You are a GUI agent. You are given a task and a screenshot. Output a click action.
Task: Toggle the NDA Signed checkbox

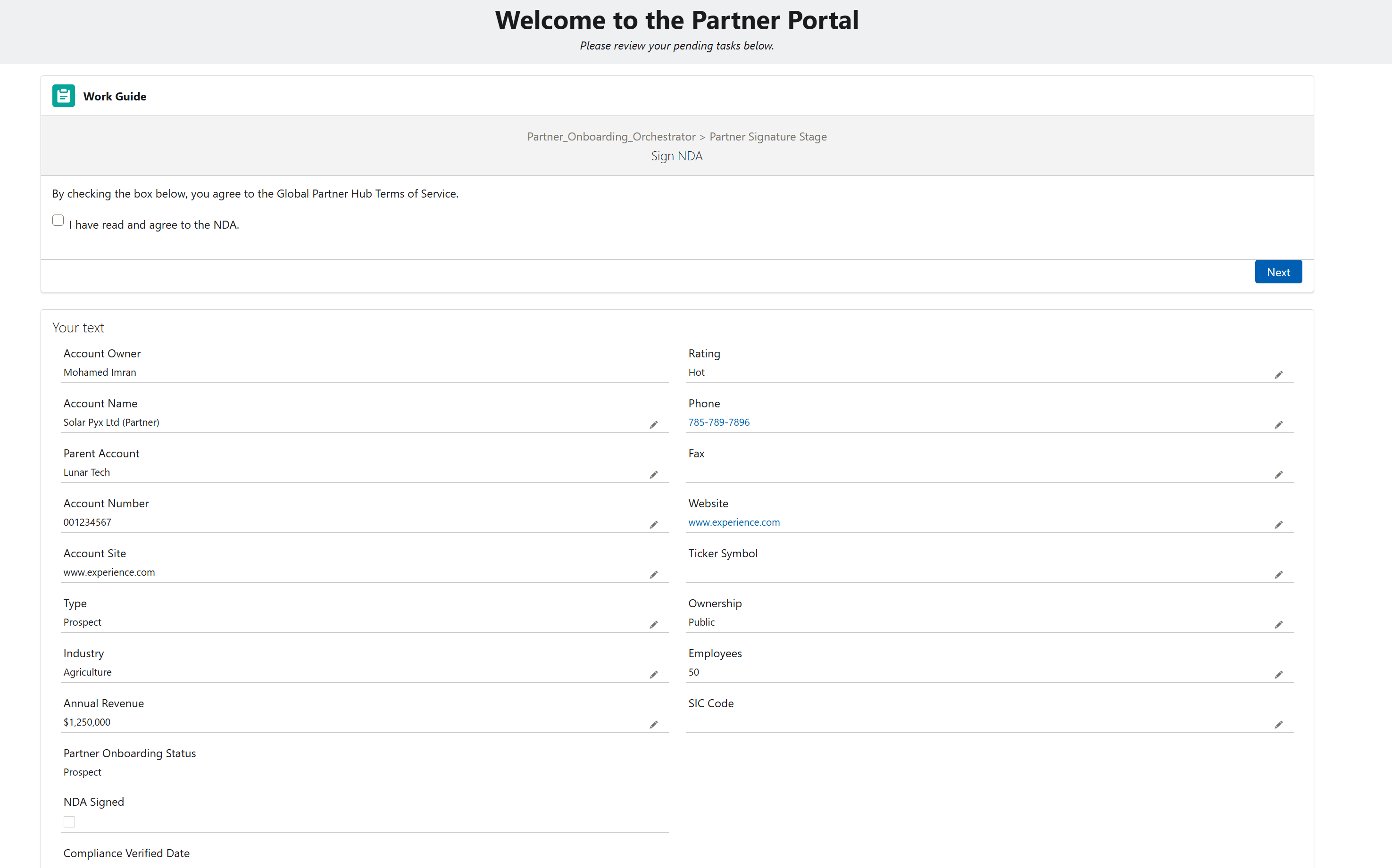69,821
